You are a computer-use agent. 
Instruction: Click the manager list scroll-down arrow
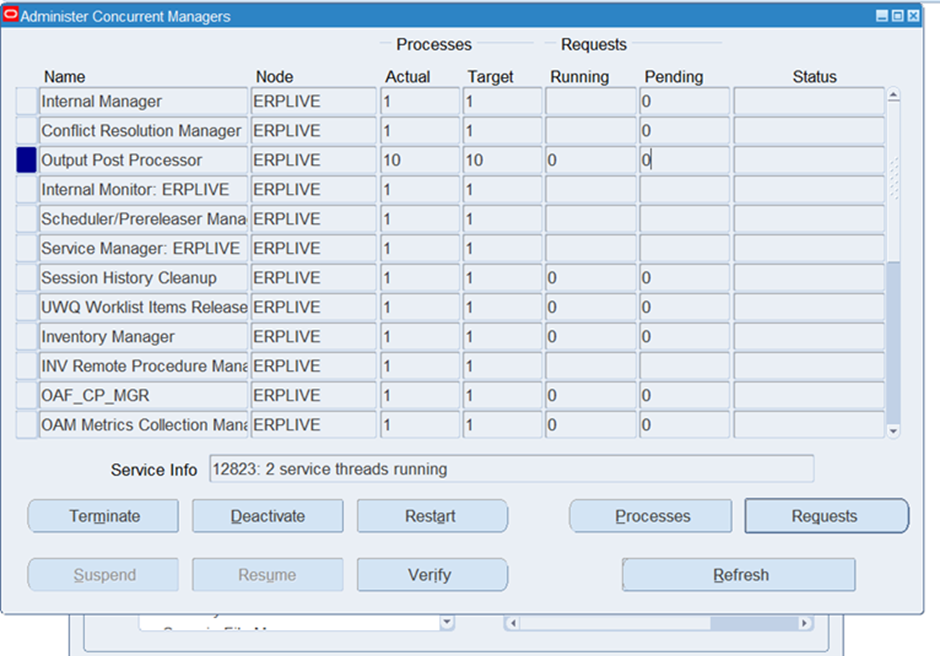click(893, 431)
